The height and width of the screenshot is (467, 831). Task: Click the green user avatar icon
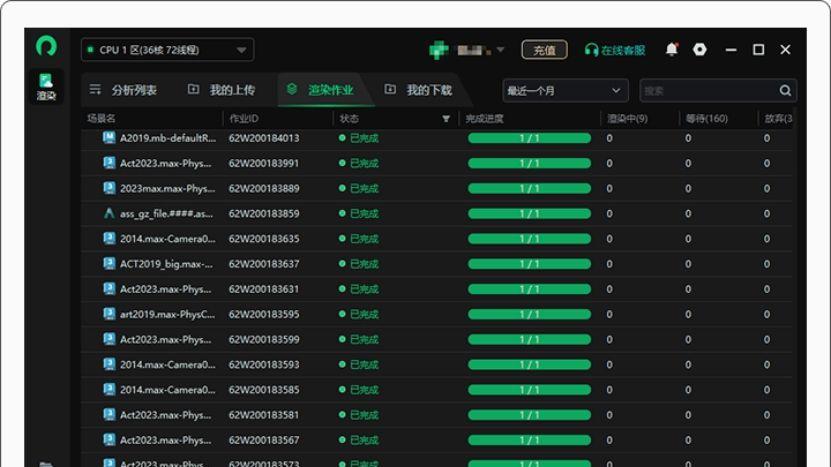pos(438,50)
